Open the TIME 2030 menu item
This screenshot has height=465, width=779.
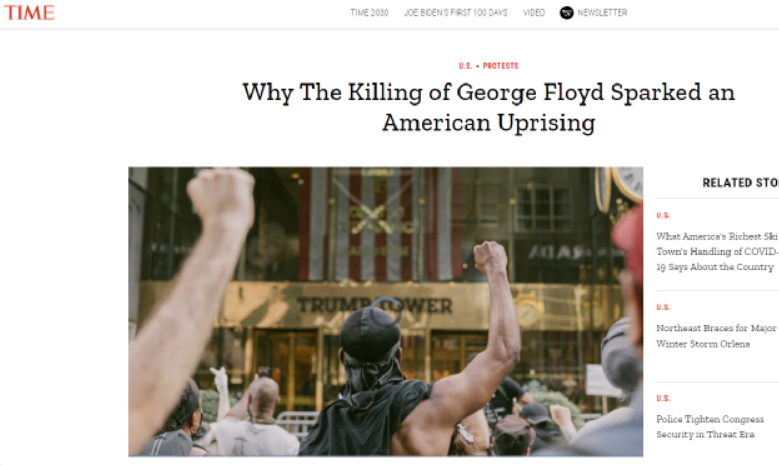[369, 12]
